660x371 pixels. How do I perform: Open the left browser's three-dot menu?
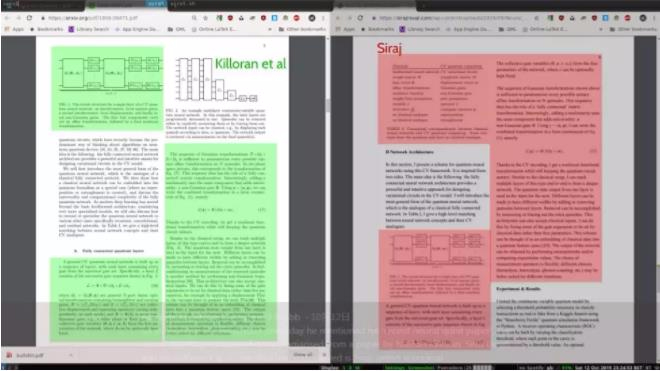(323, 18)
